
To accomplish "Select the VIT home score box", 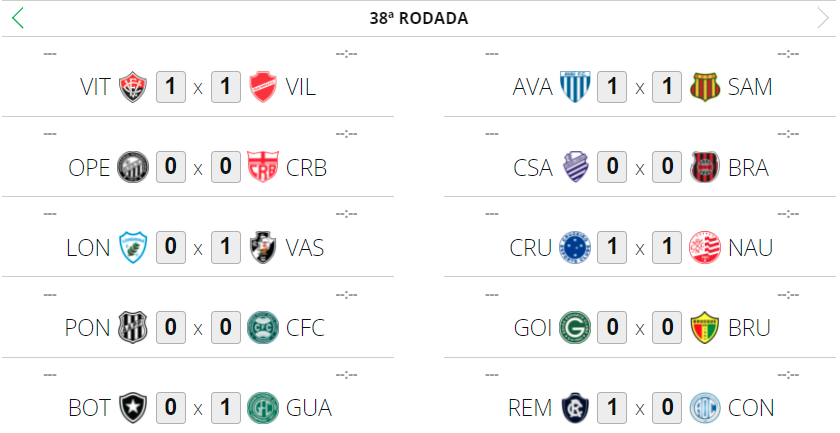I will pos(171,87).
